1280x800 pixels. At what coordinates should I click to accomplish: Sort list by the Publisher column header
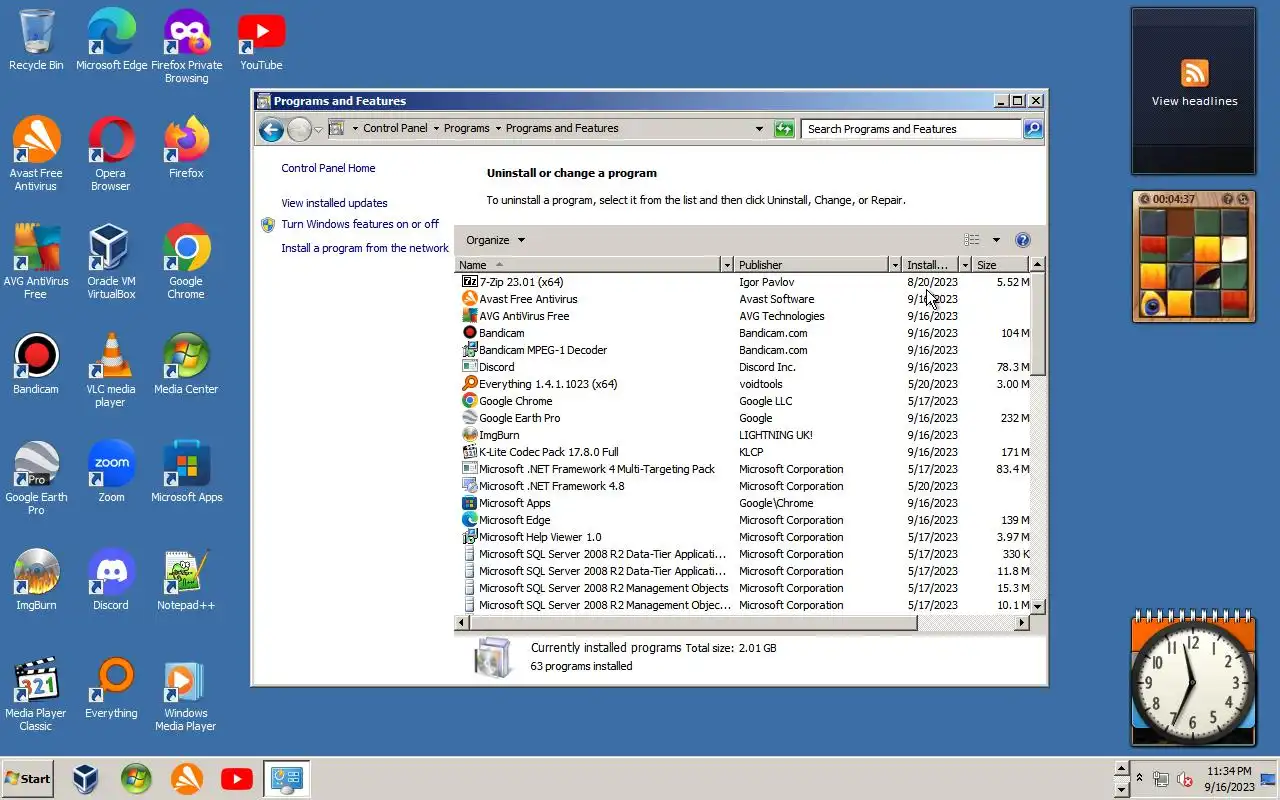click(812, 265)
